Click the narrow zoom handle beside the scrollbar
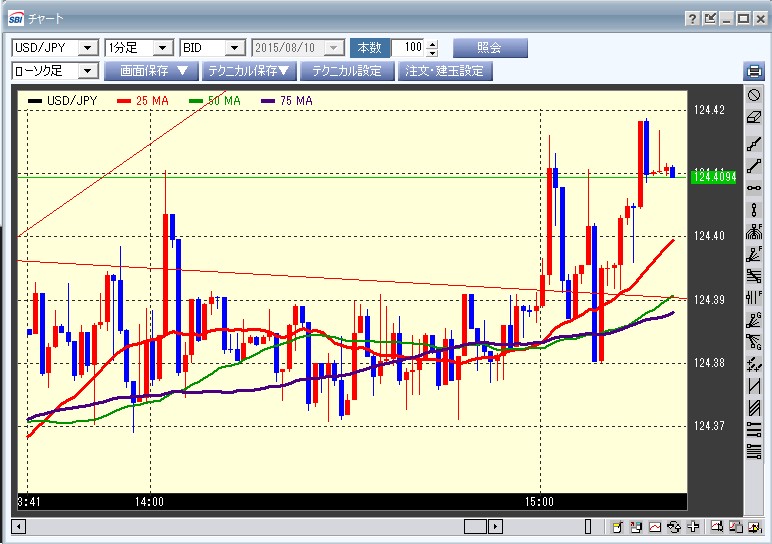The width and height of the screenshot is (772, 544). point(588,527)
